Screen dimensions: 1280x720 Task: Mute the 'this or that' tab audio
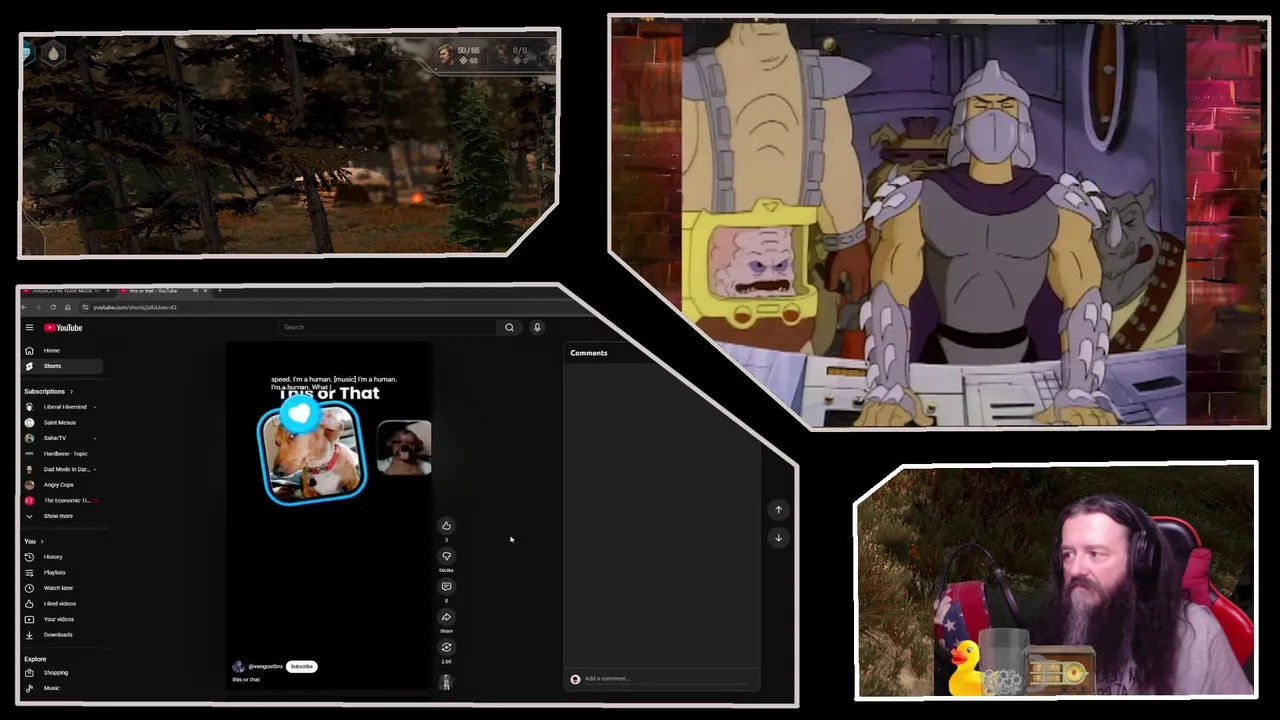click(x=195, y=291)
